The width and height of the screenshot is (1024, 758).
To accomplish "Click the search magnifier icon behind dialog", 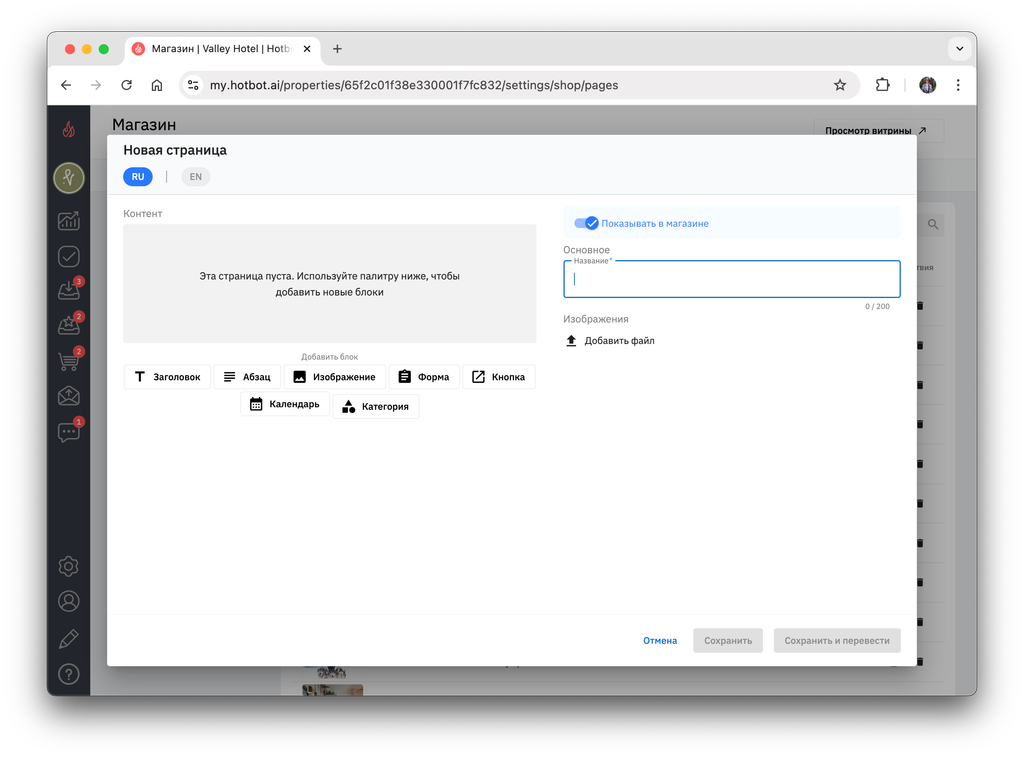I will (933, 225).
